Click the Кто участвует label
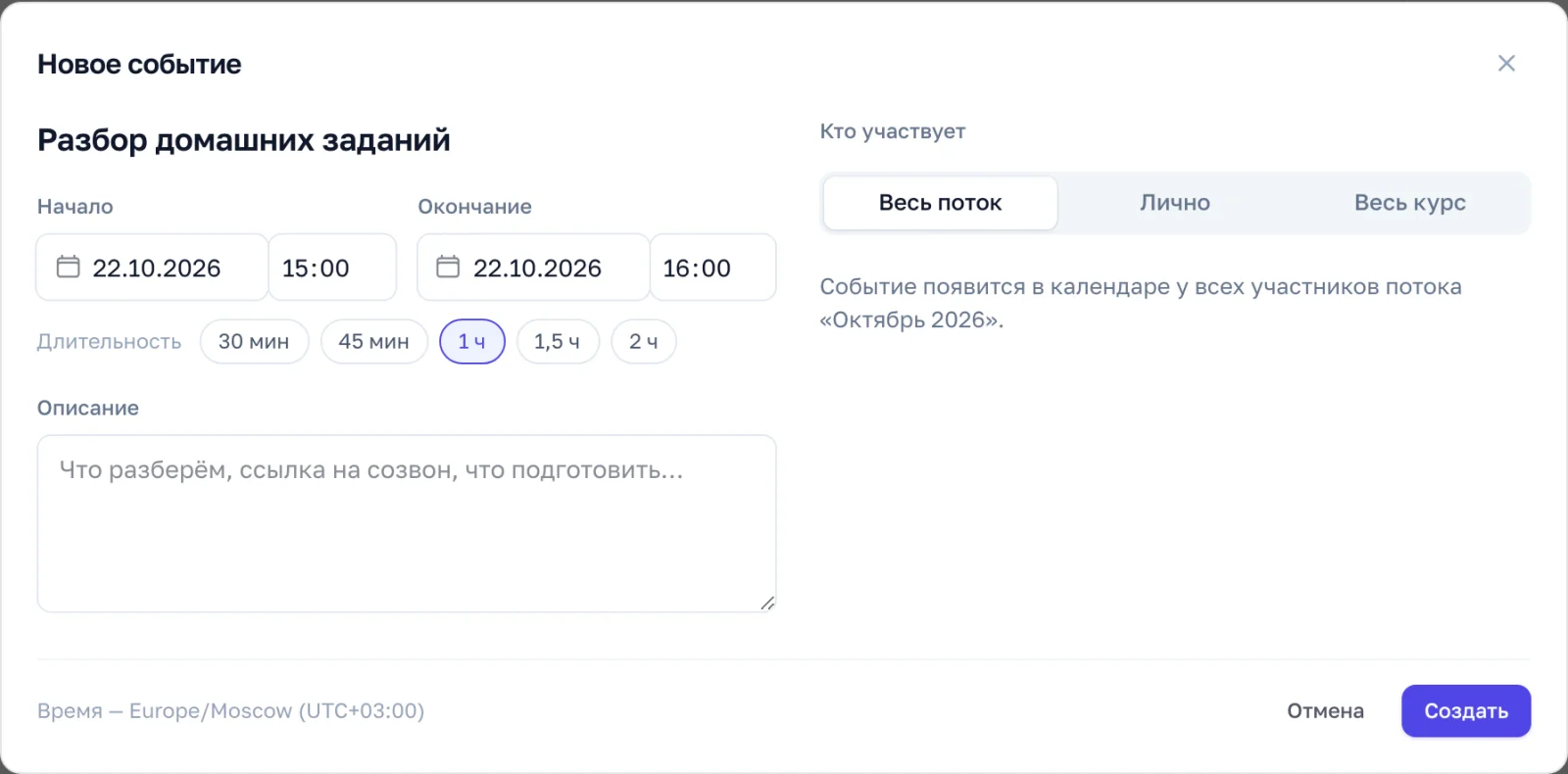This screenshot has height=774, width=1568. 893,131
